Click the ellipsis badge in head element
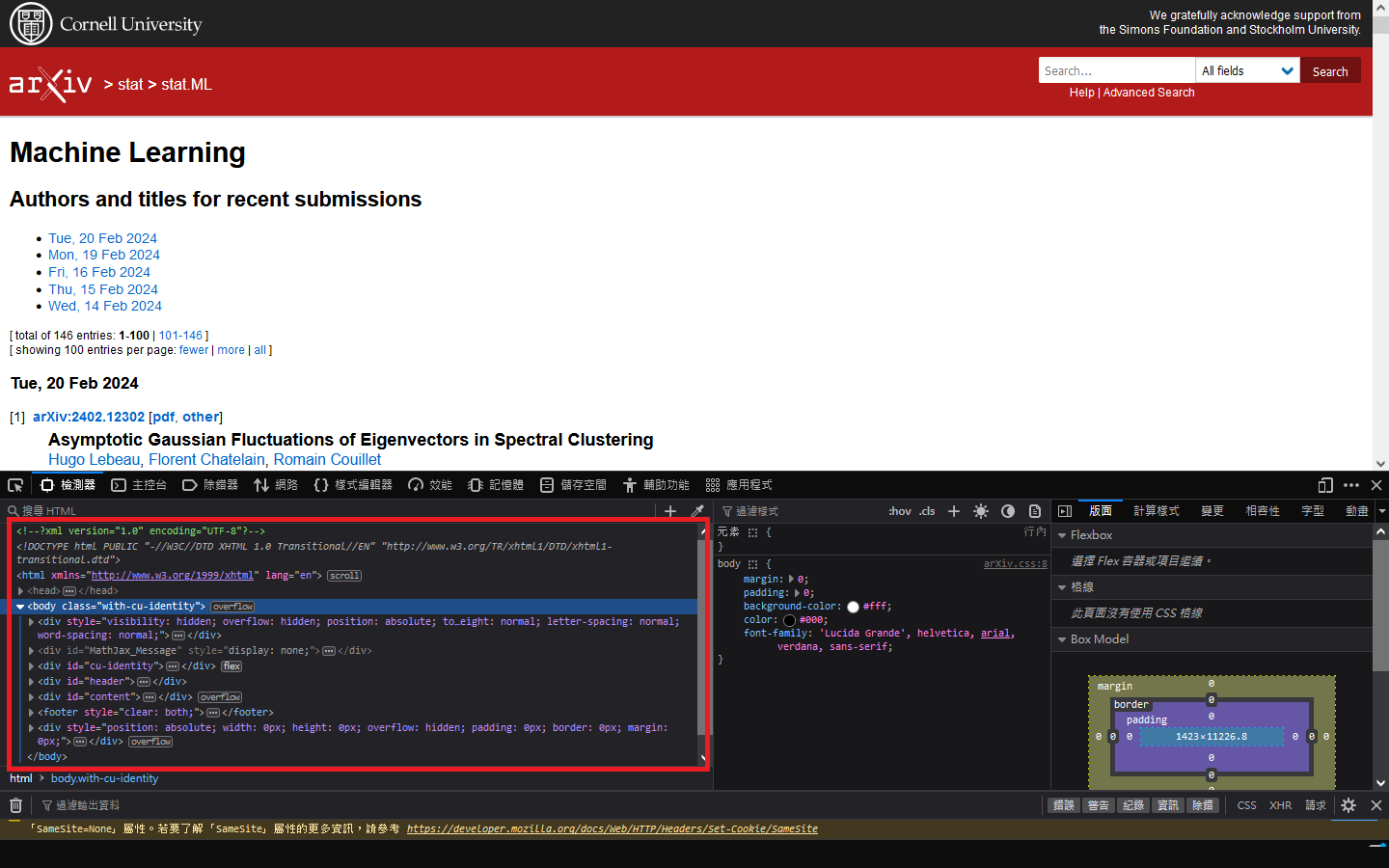The width and height of the screenshot is (1389, 868). click(x=69, y=591)
